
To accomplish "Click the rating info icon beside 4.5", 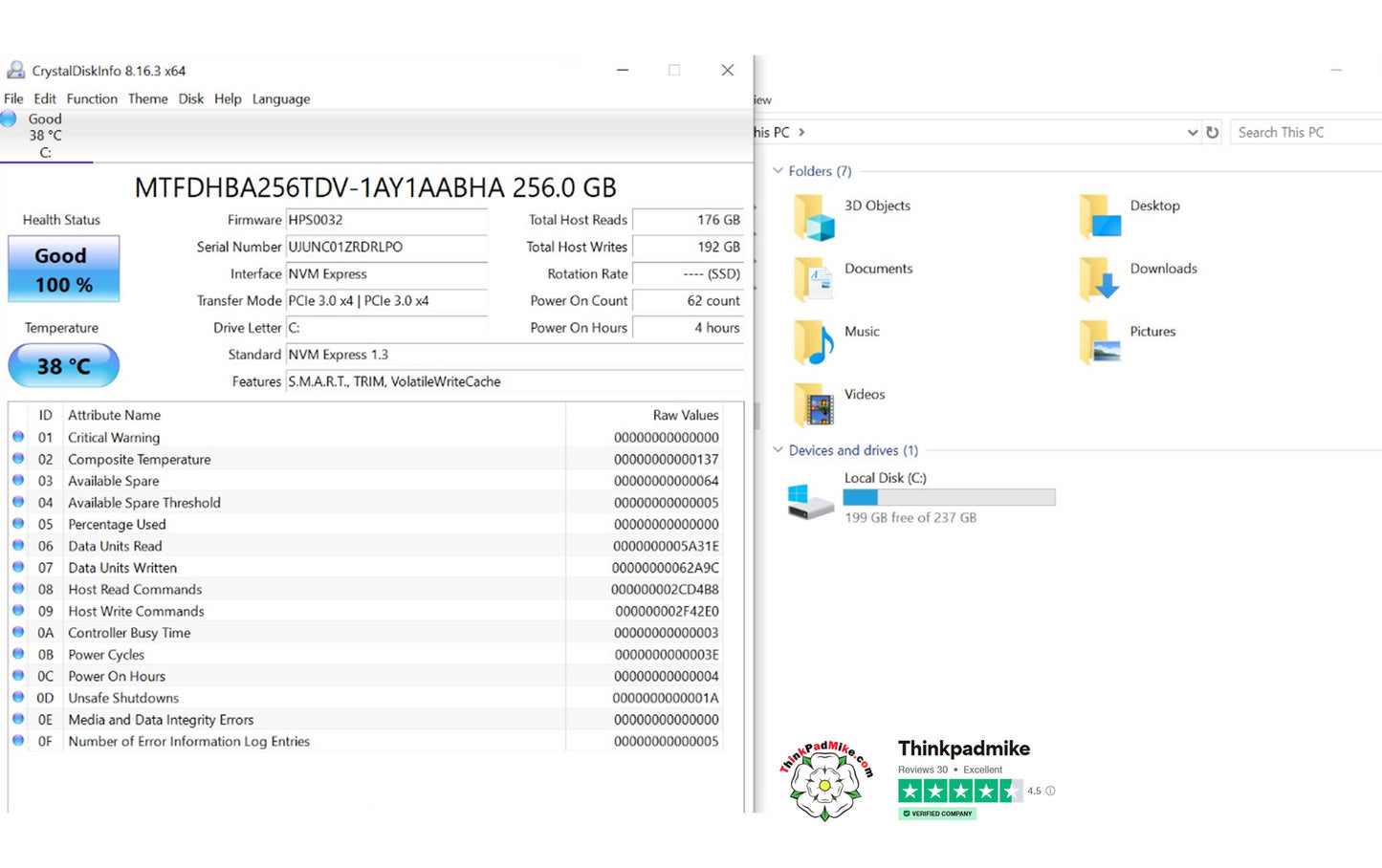I will pyautogui.click(x=1050, y=791).
